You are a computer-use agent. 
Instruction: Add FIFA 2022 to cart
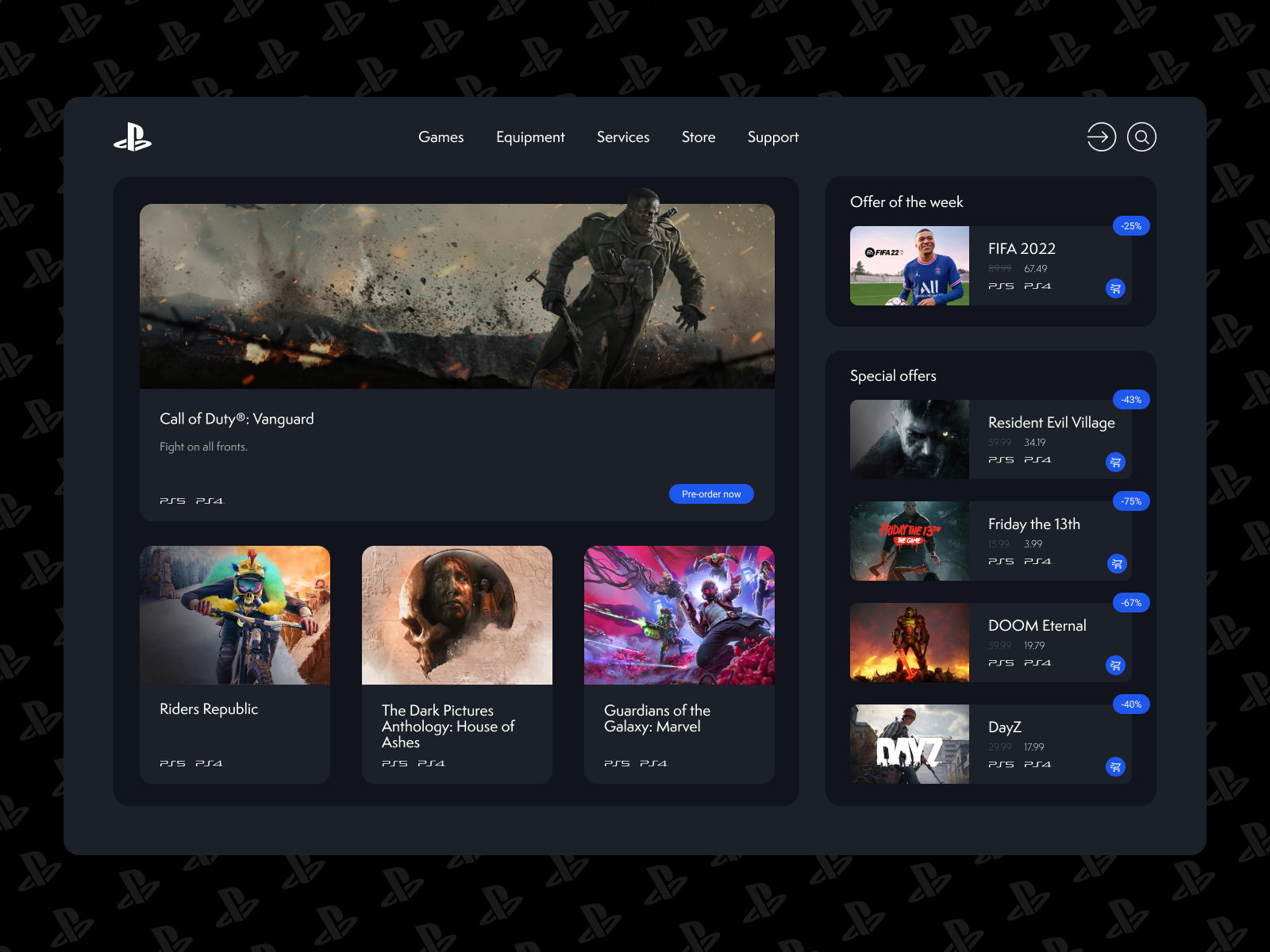pyautogui.click(x=1115, y=289)
